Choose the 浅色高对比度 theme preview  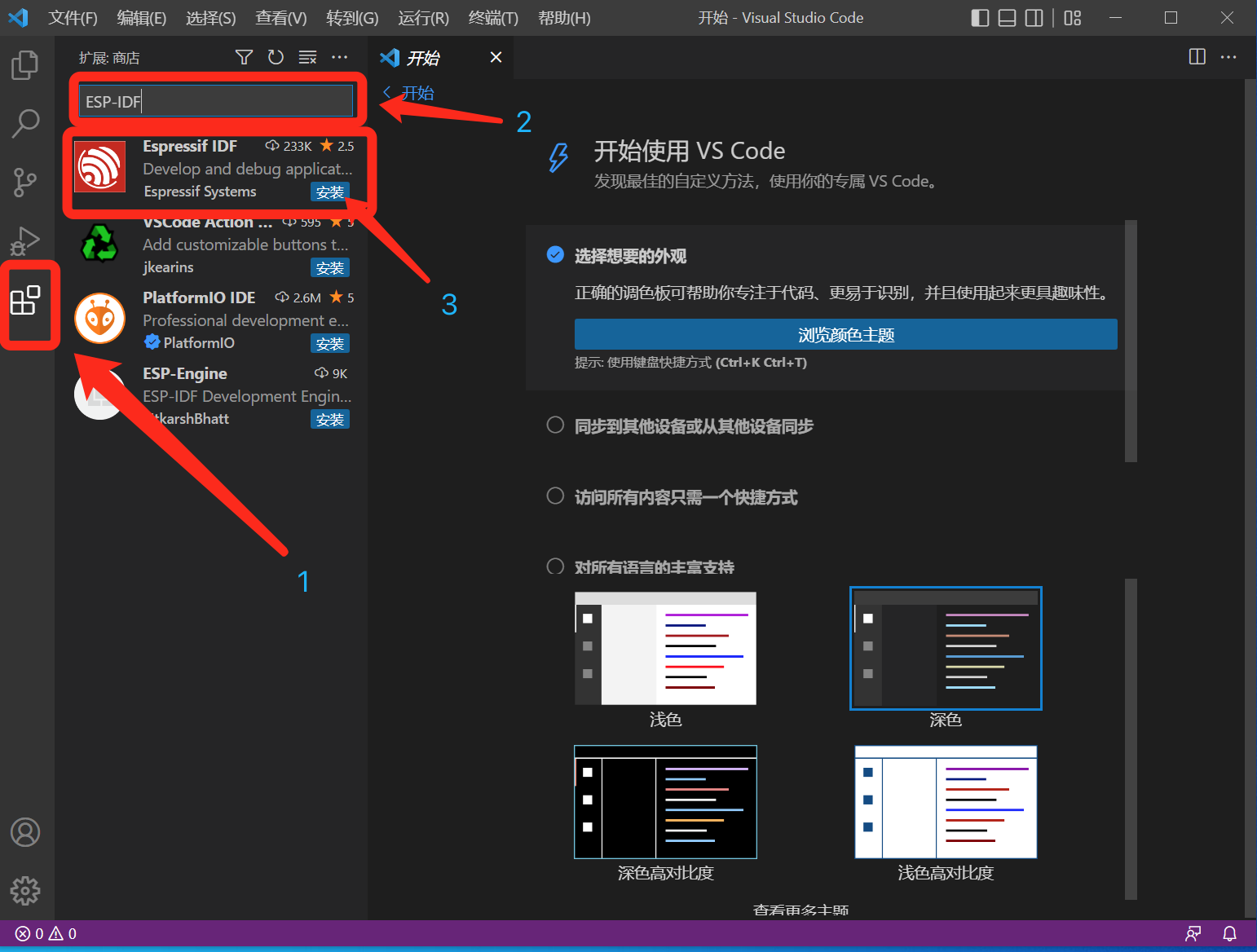tap(946, 802)
